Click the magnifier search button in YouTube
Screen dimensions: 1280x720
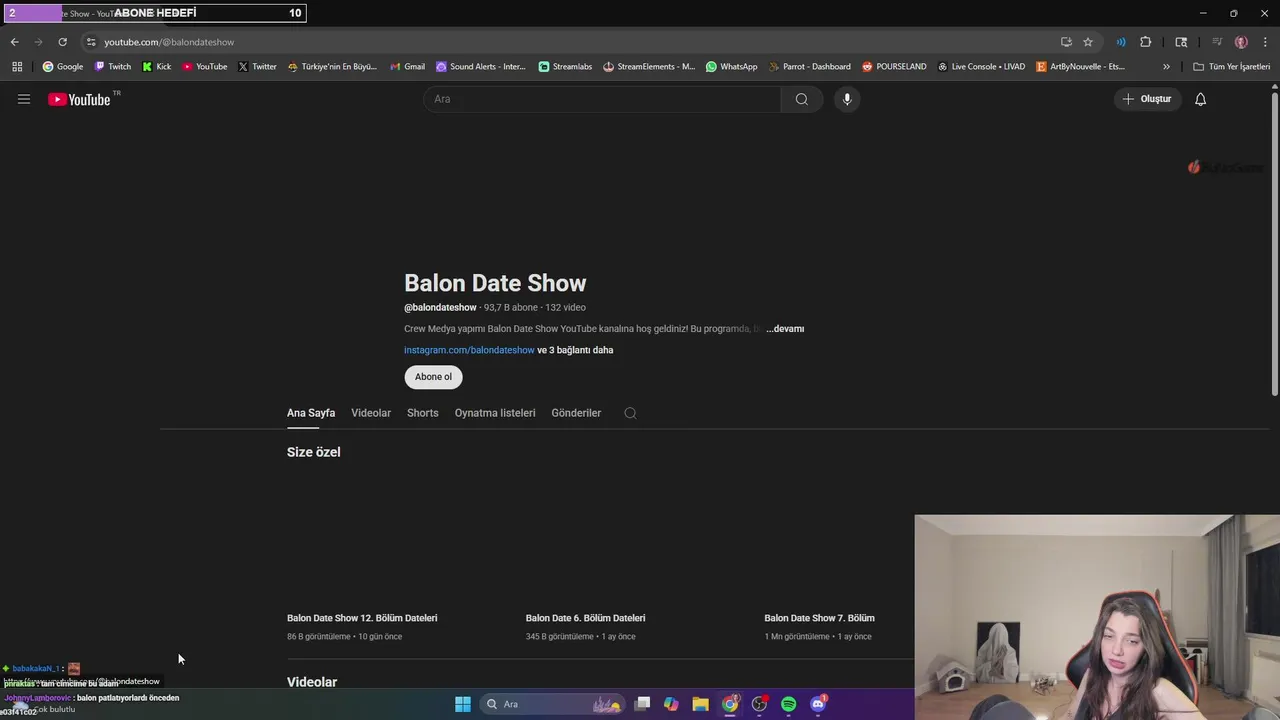tap(802, 99)
